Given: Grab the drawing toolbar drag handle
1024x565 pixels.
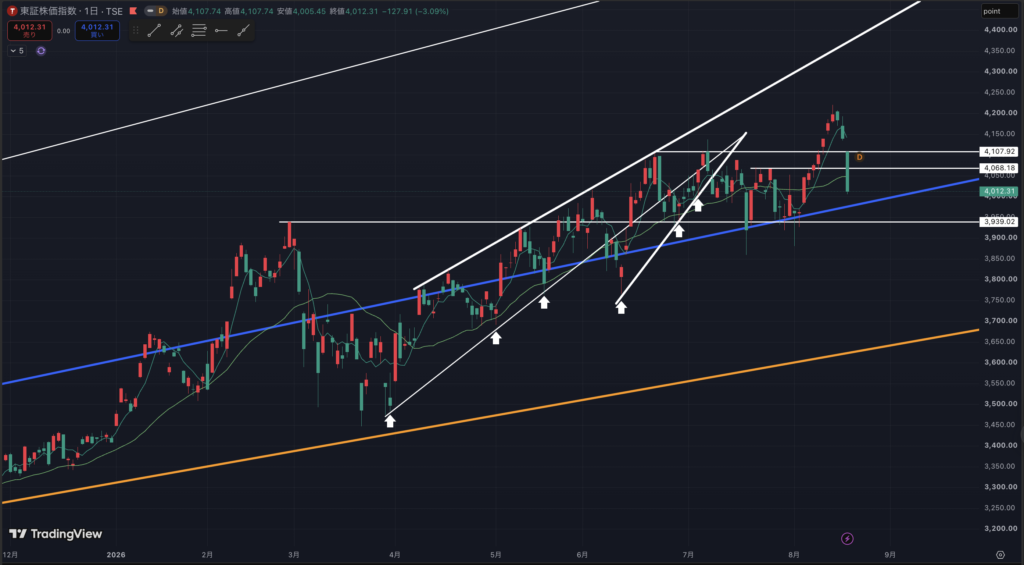Looking at the screenshot, I should click(136, 31).
